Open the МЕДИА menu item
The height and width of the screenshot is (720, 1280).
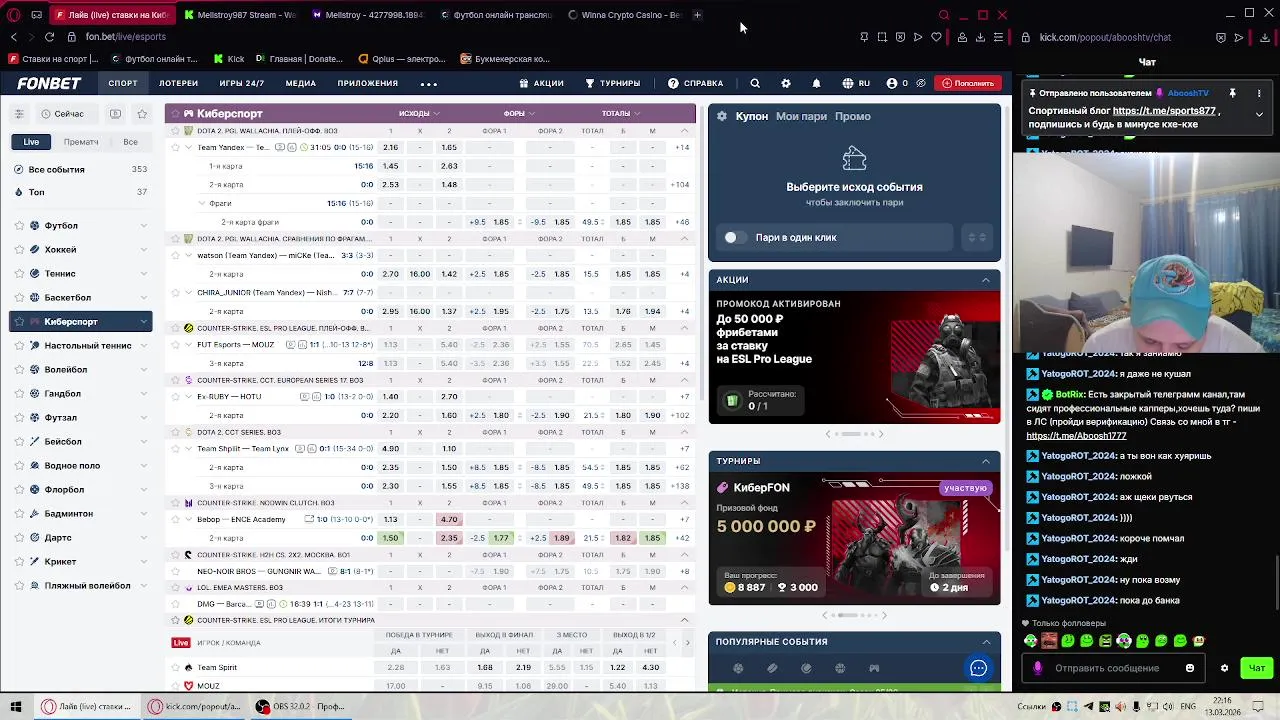300,83
